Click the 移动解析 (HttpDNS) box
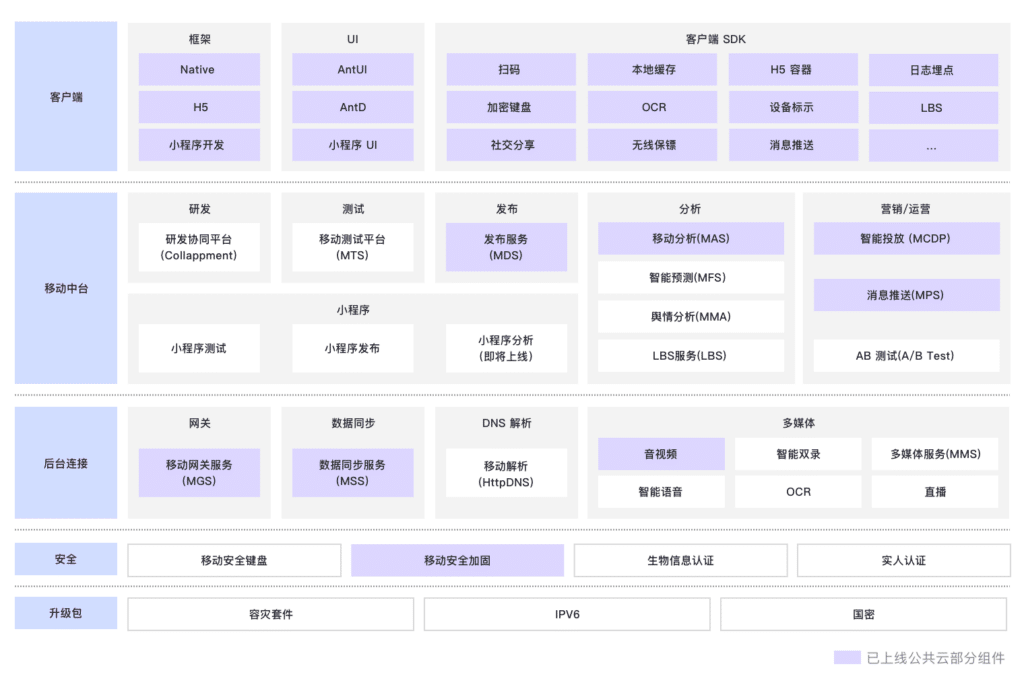The width and height of the screenshot is (1024, 687). 507,473
